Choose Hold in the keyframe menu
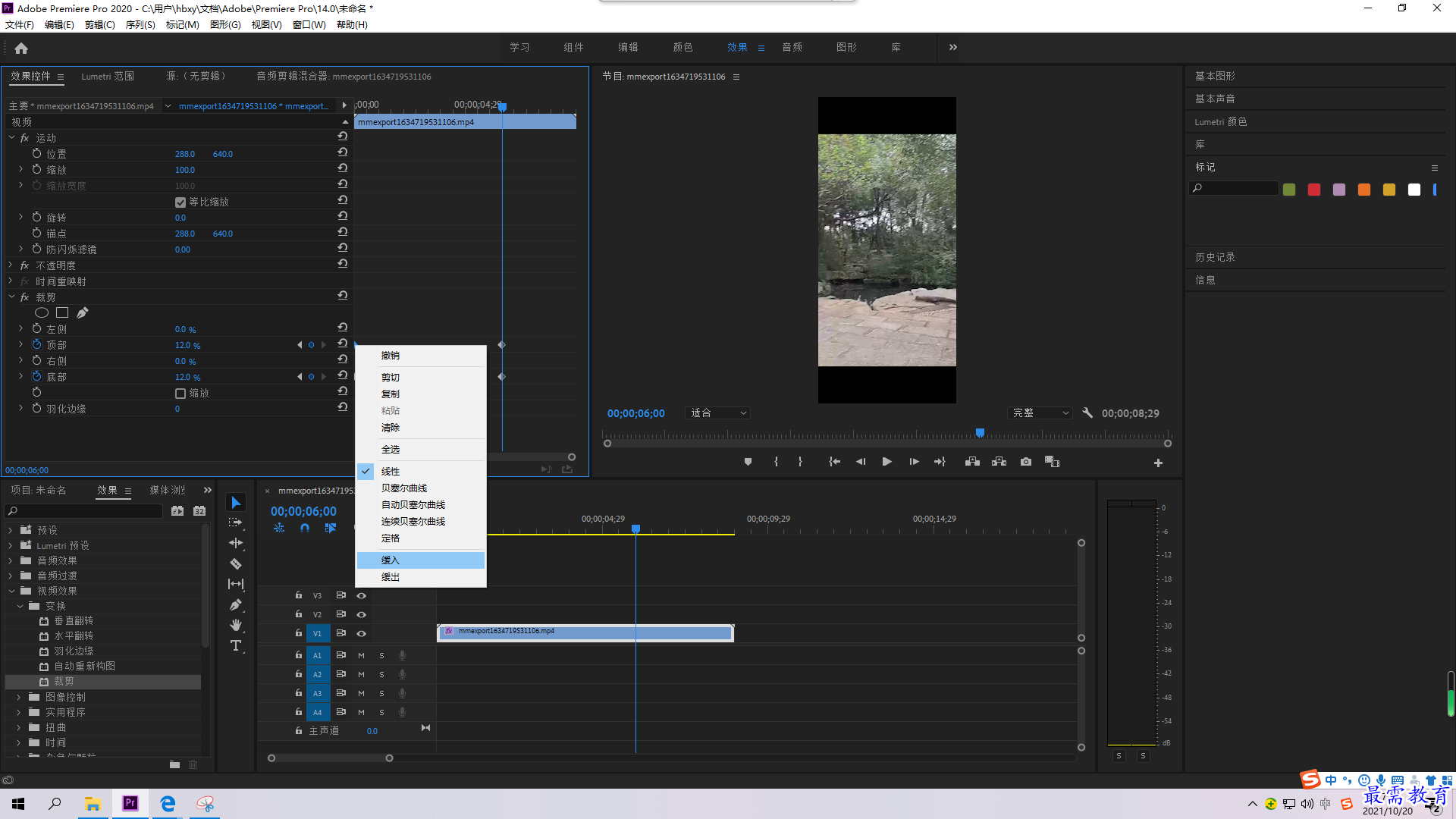Image resolution: width=1456 pixels, height=819 pixels. coord(420,538)
